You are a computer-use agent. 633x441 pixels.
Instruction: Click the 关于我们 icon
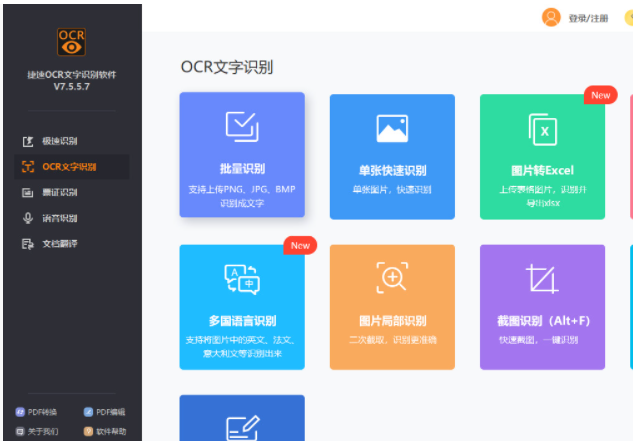pyautogui.click(x=20, y=432)
